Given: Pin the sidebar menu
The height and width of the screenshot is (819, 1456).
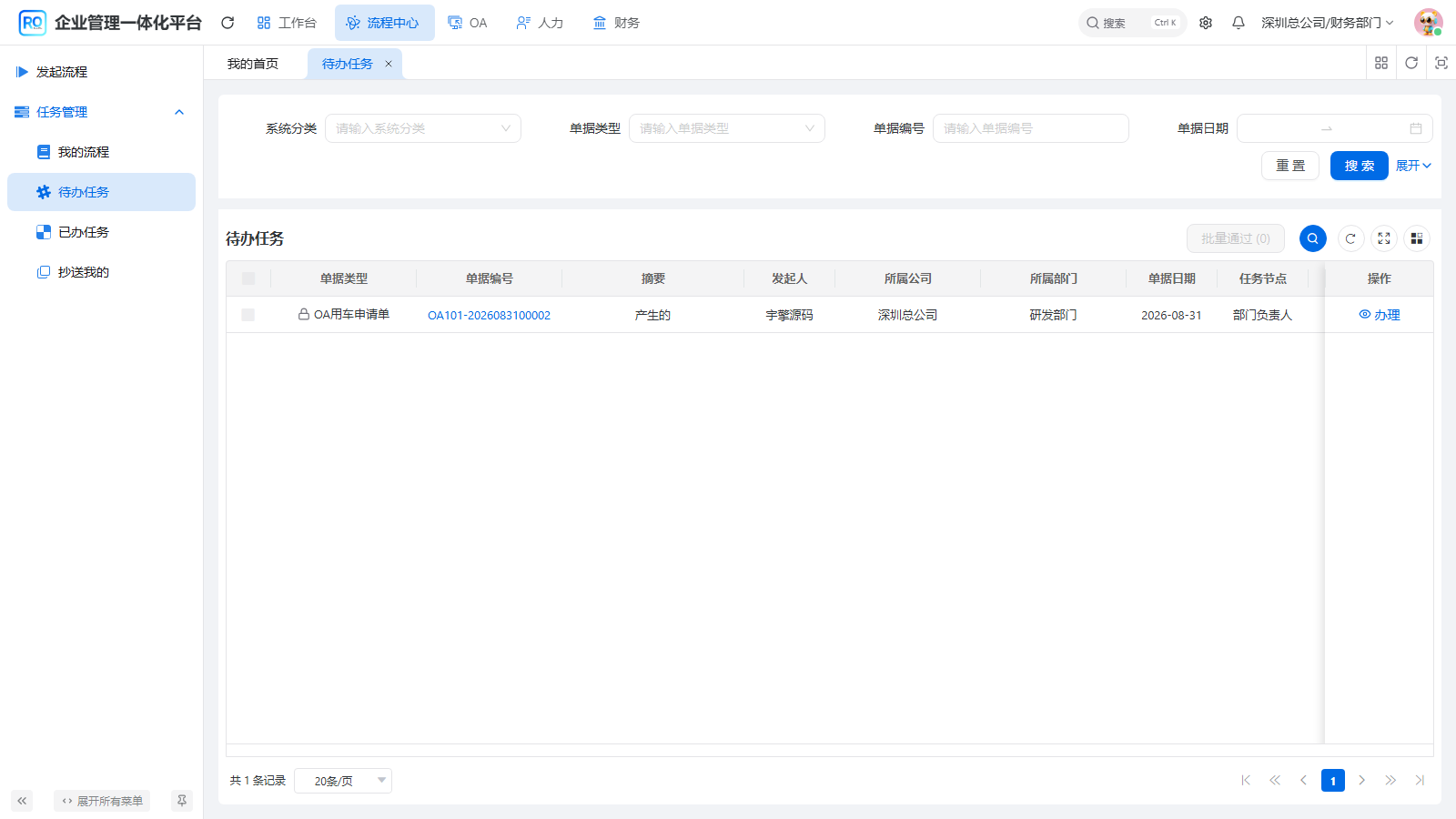Looking at the screenshot, I should click(182, 801).
